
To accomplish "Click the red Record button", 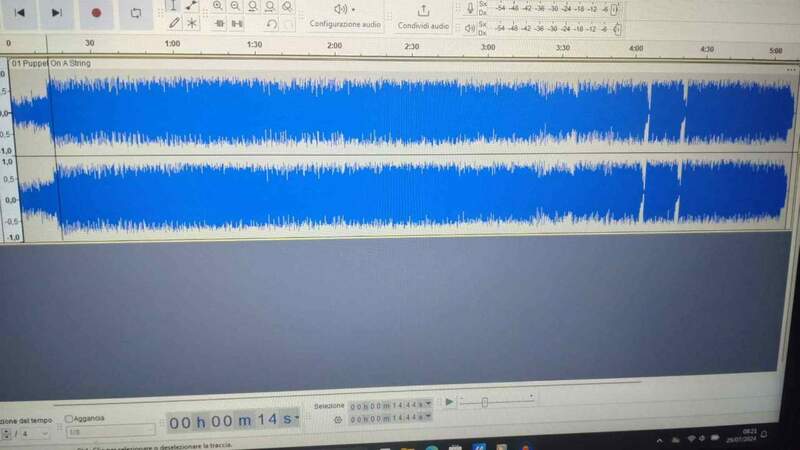I will pos(96,13).
